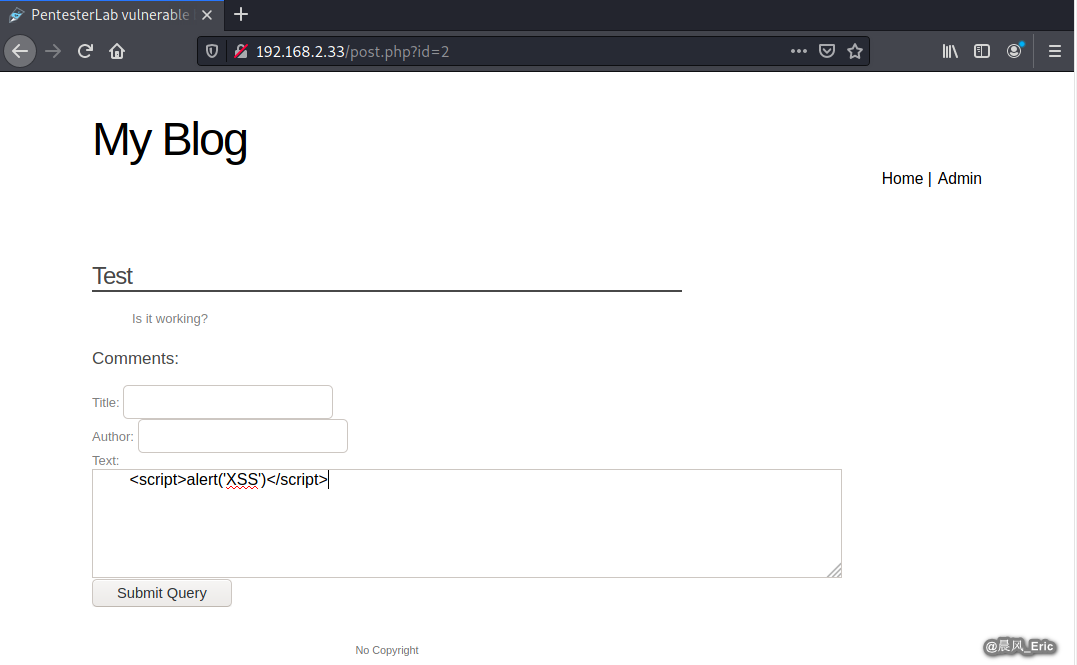Open a new browser tab

240,14
